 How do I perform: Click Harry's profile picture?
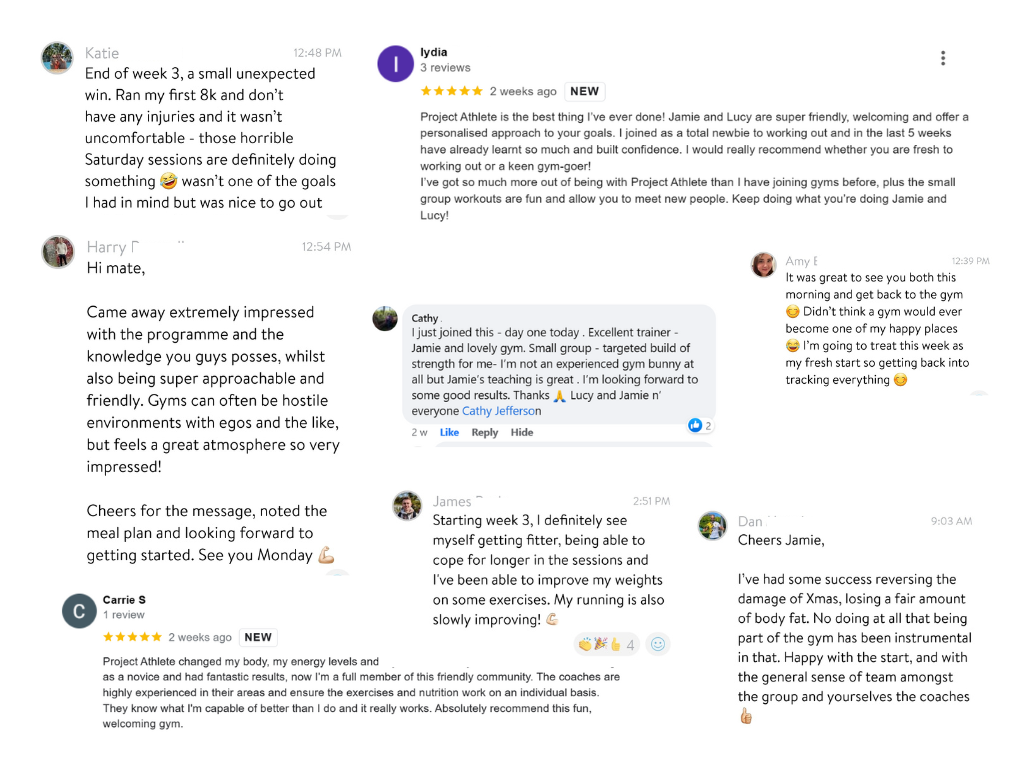59,251
